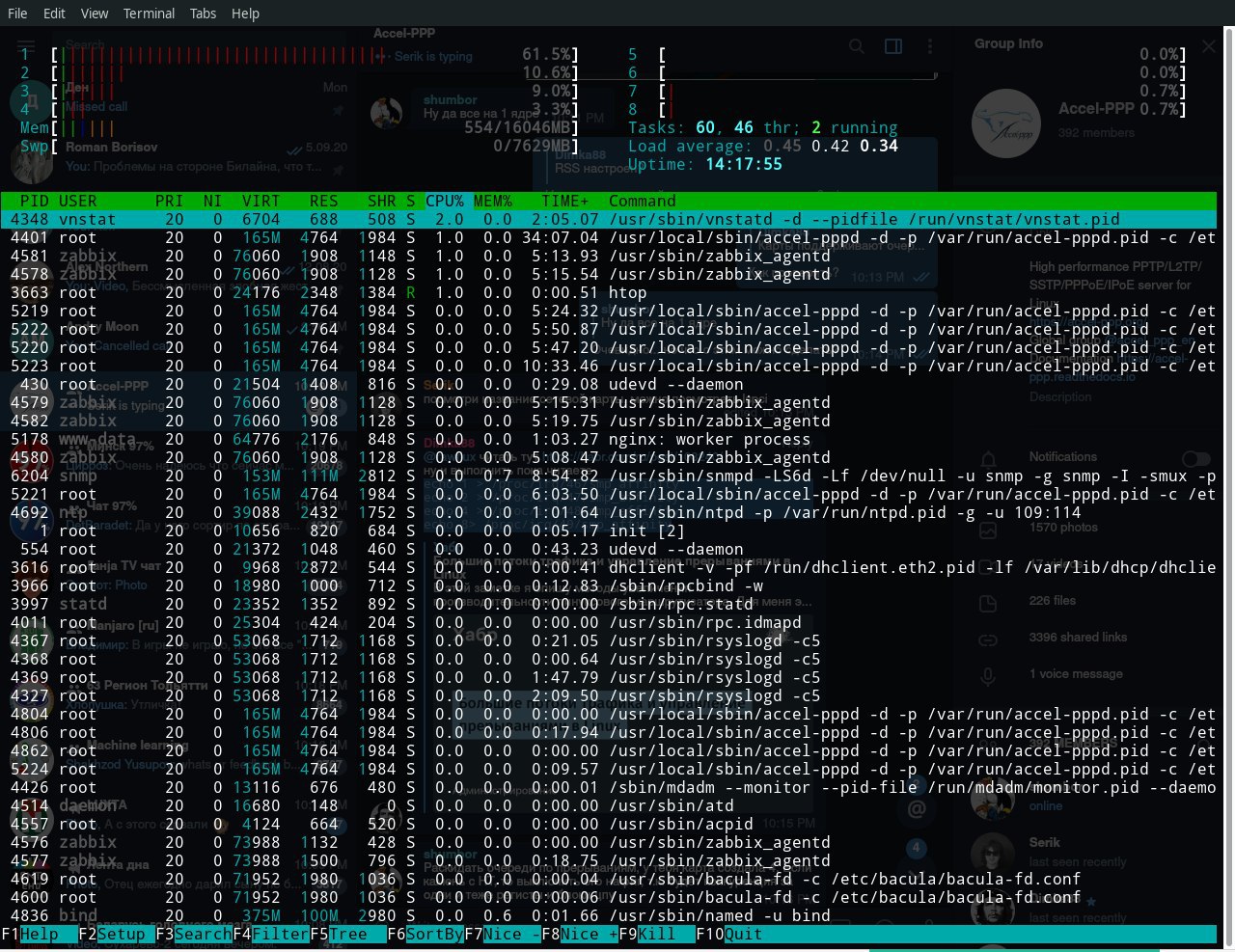Open the 3396 shared links entry
This screenshot has height=952, width=1235.
click(1078, 638)
